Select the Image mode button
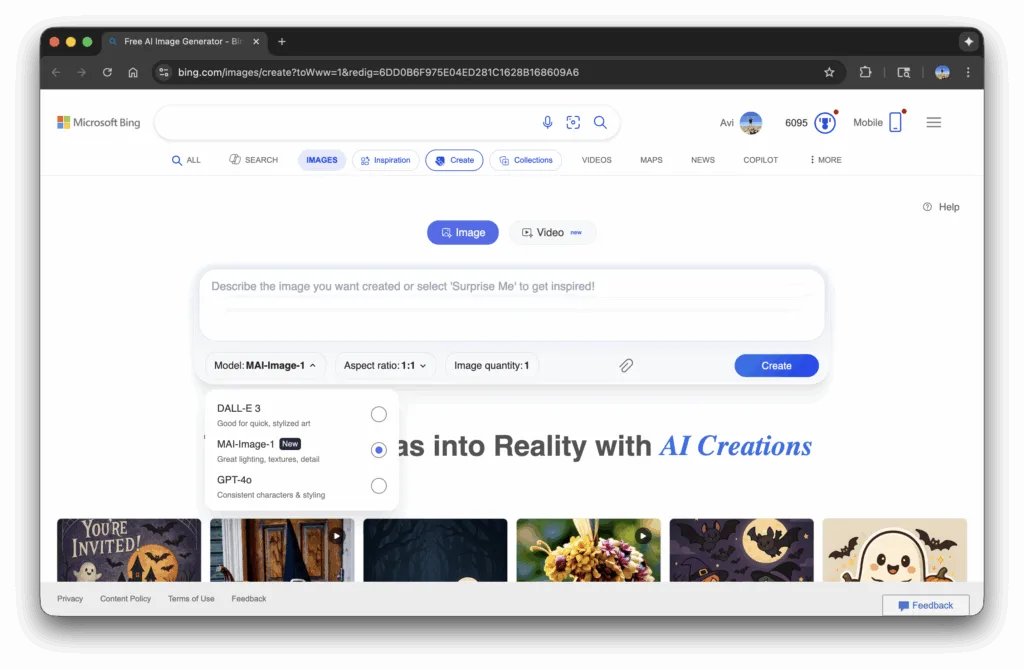Image resolution: width=1024 pixels, height=669 pixels. 463,233
